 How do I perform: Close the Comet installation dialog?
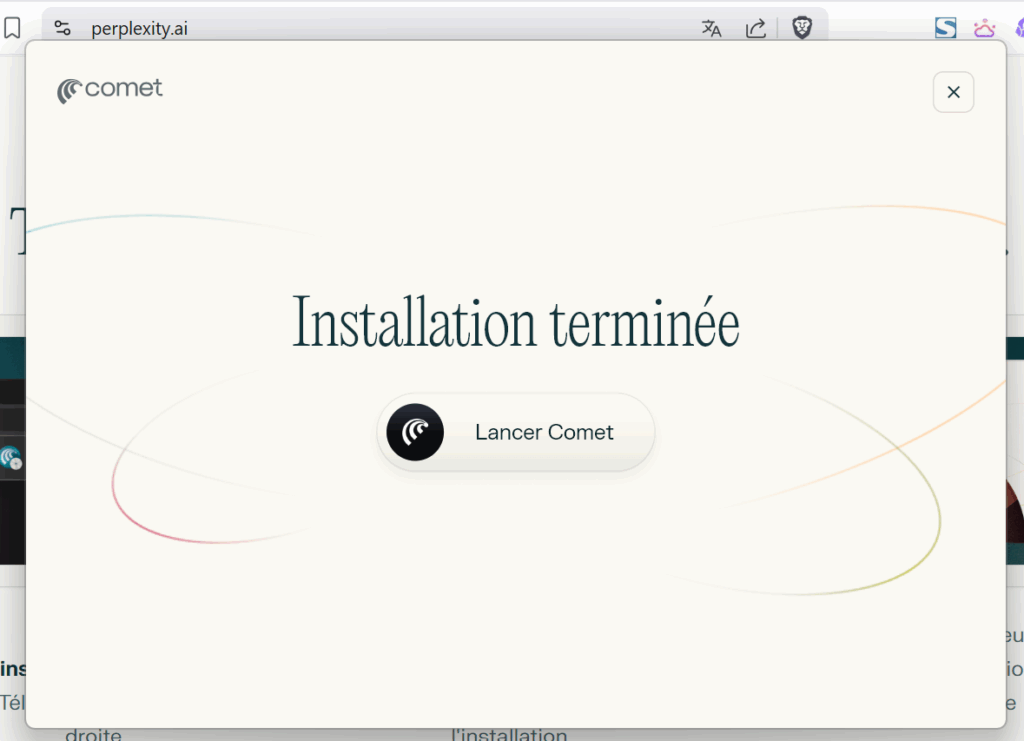pyautogui.click(x=953, y=92)
